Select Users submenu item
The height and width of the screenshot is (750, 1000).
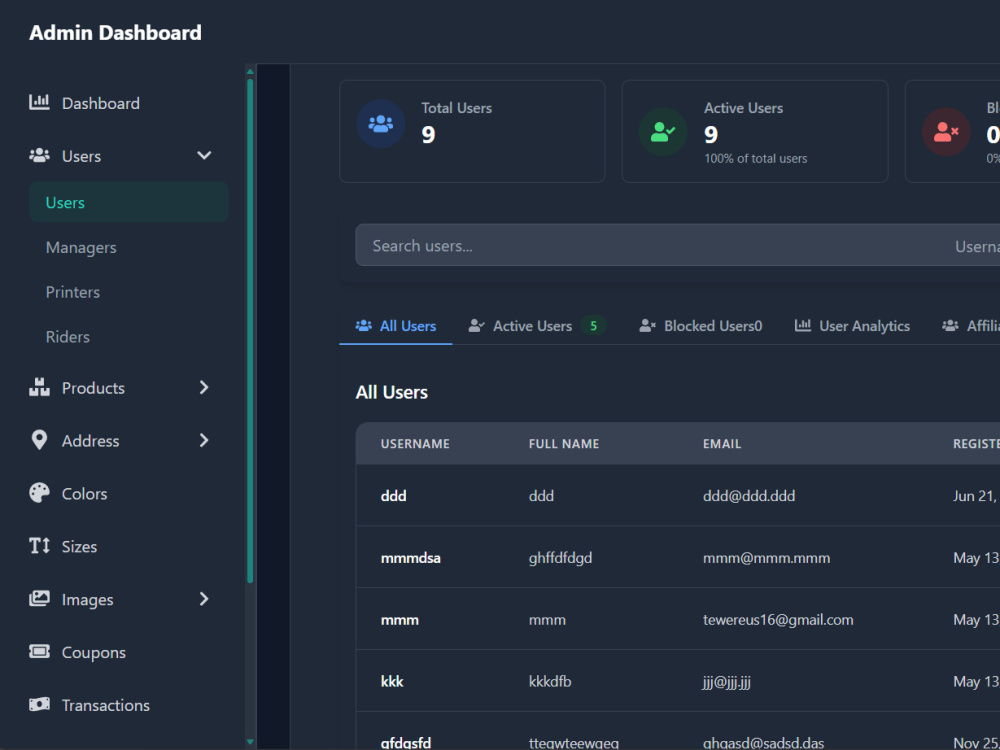pos(129,202)
